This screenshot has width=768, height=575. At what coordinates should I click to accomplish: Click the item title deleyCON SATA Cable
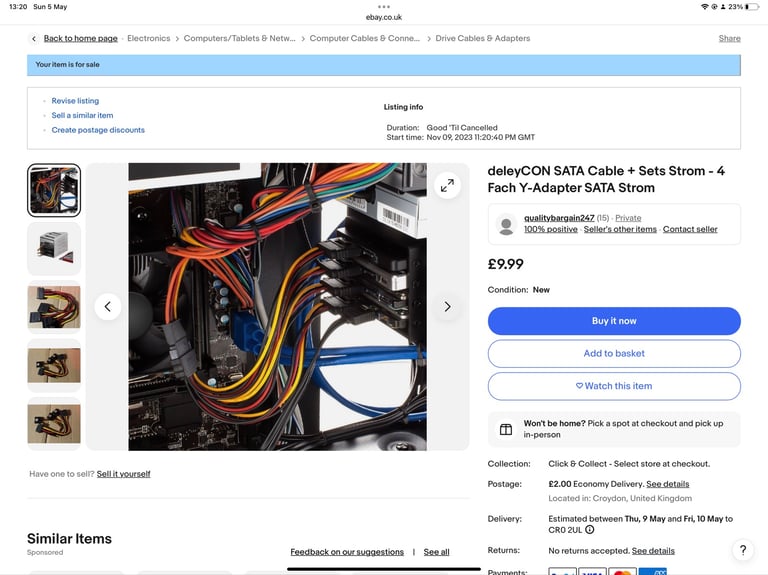point(606,179)
